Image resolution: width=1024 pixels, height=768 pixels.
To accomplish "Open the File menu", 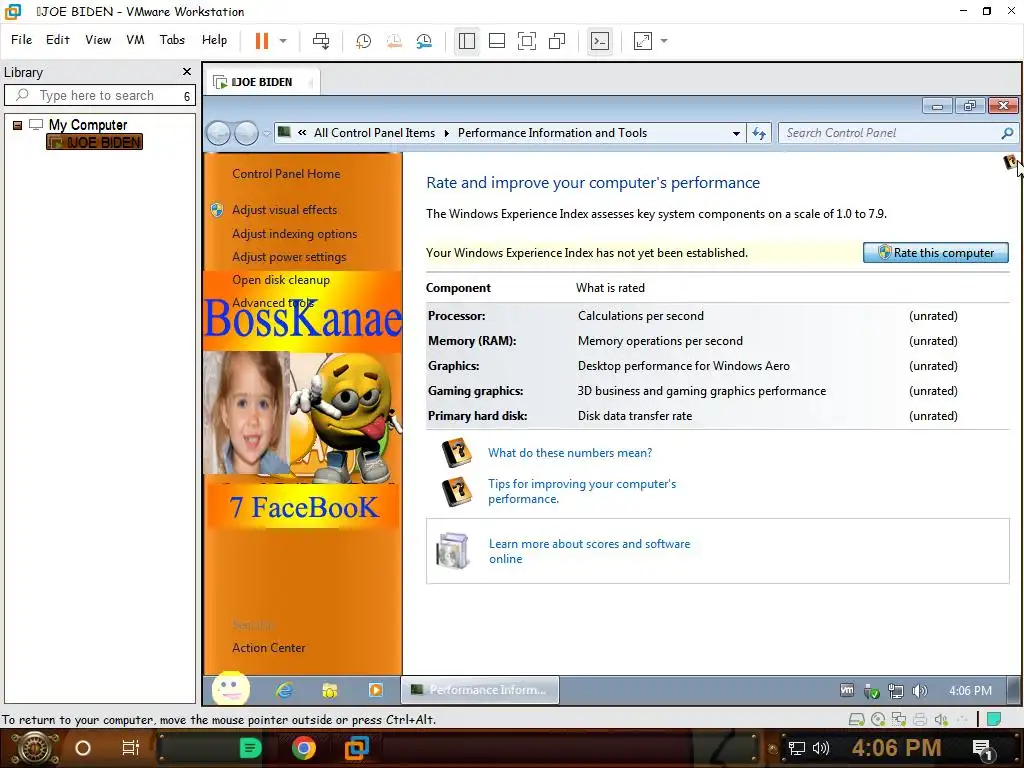I will (x=22, y=40).
